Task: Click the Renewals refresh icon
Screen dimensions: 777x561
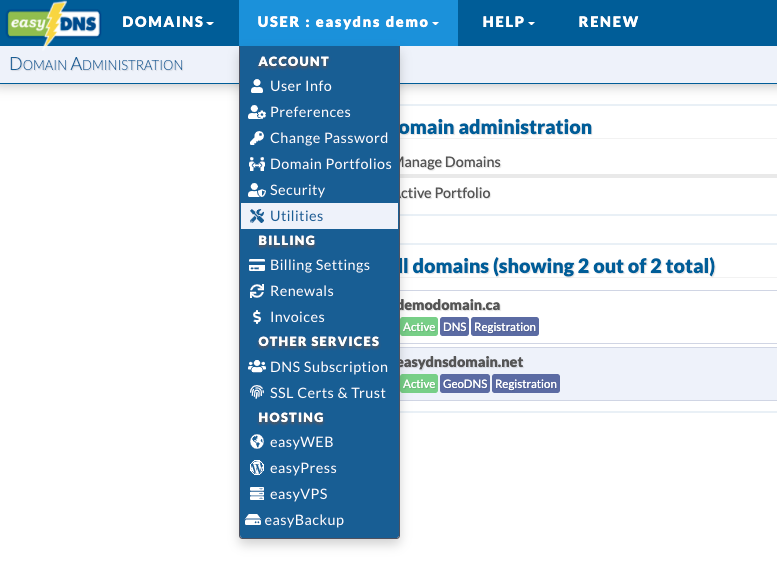Action: coord(257,291)
